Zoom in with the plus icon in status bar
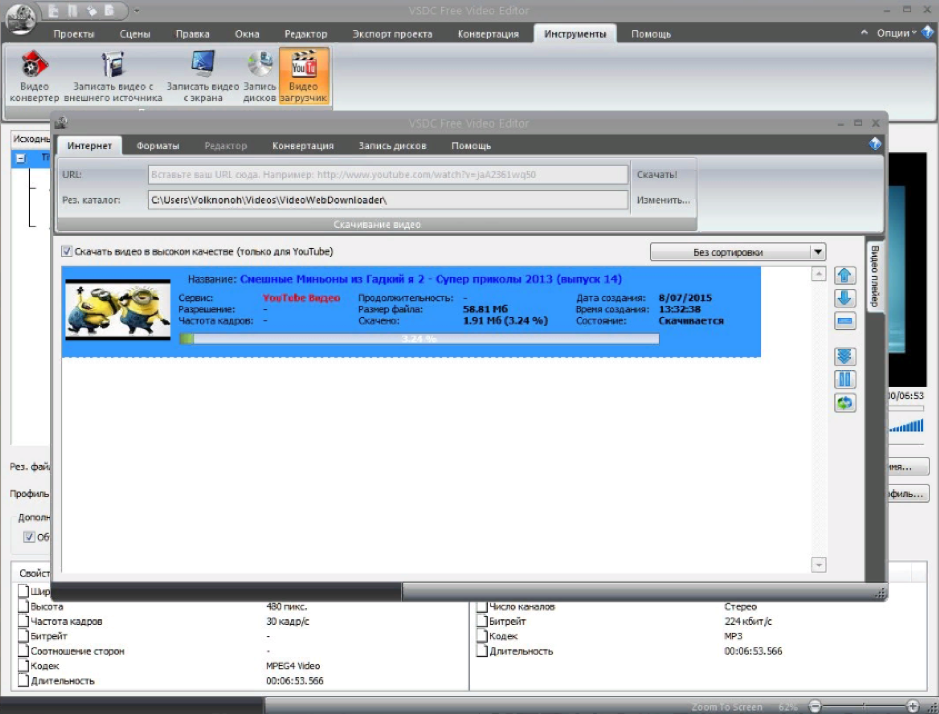 pyautogui.click(x=913, y=706)
